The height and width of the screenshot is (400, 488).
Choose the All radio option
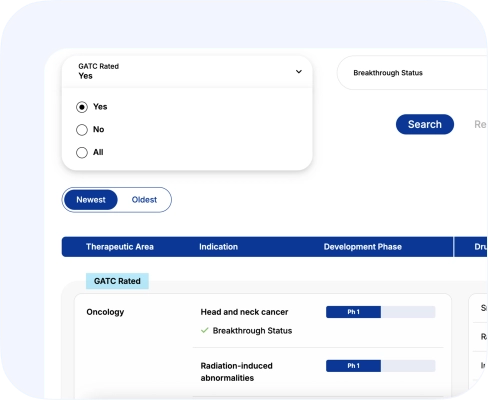82,153
